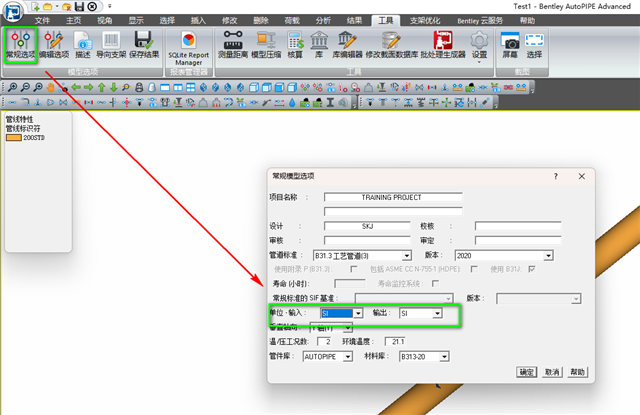The width and height of the screenshot is (640, 415).
Task: Click 设计 field containing SKJ
Action: pyautogui.click(x=367, y=226)
